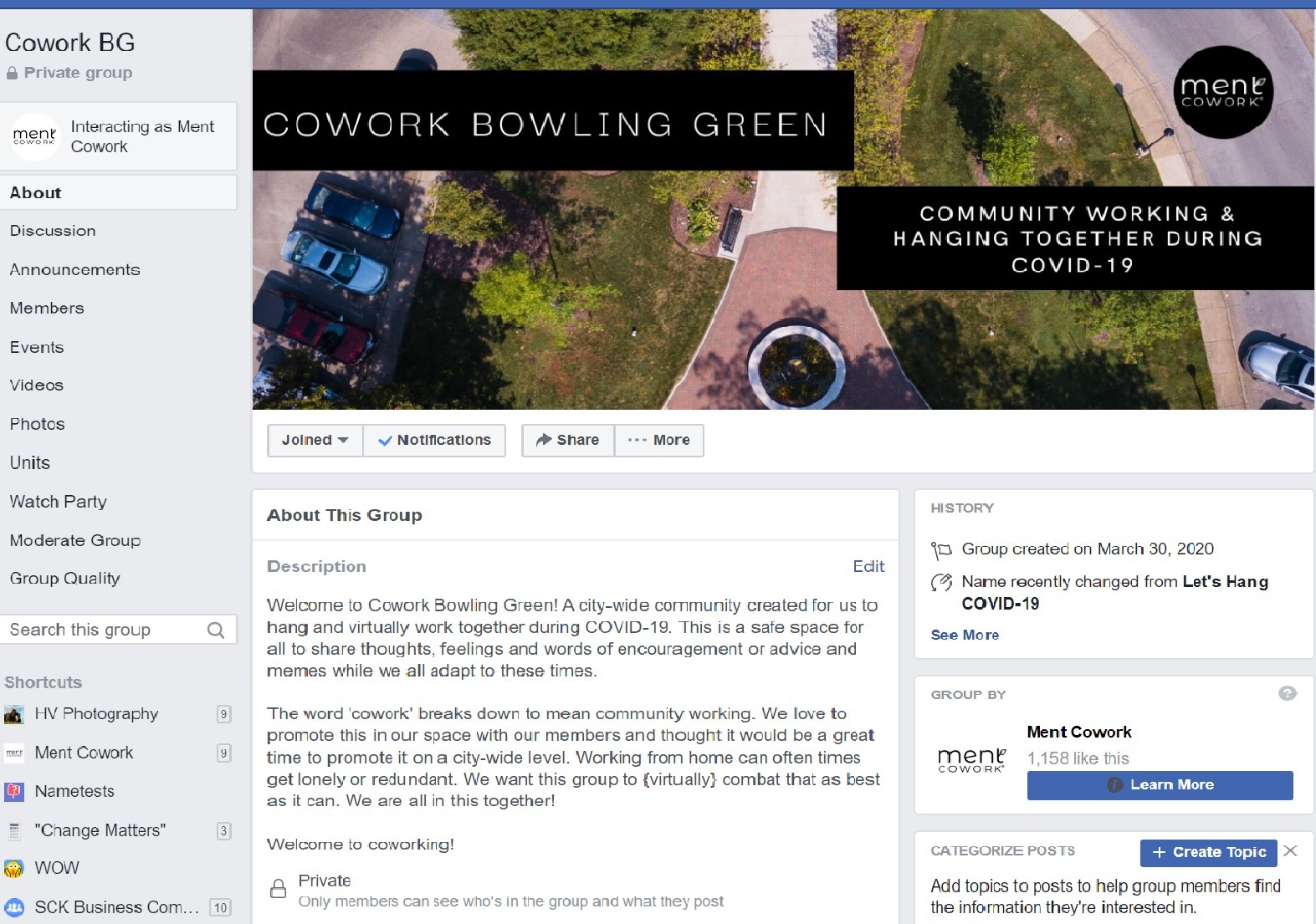Click the Share button
This screenshot has height=924, width=1316.
tap(568, 441)
